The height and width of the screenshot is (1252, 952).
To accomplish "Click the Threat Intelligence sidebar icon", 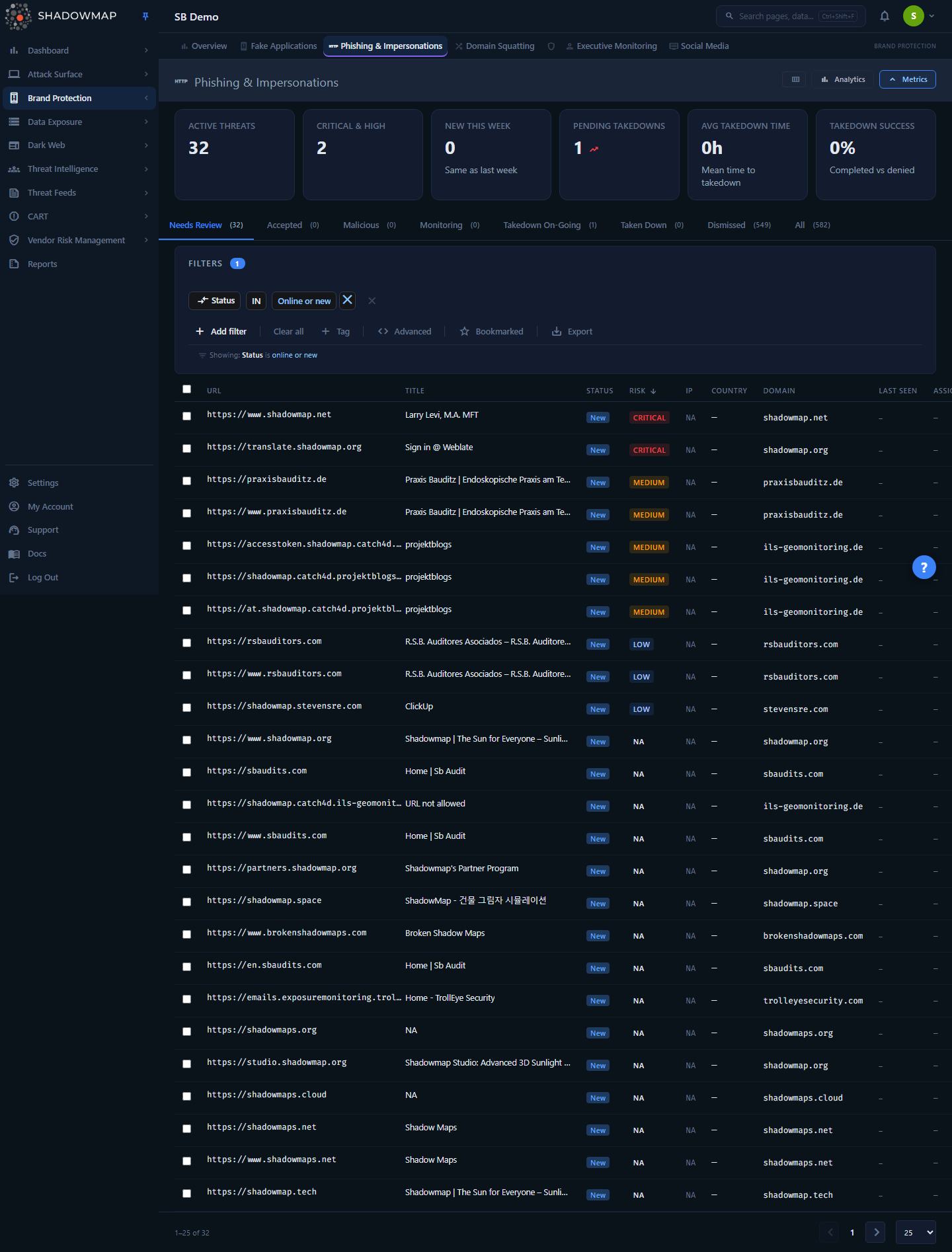I will [x=14, y=169].
